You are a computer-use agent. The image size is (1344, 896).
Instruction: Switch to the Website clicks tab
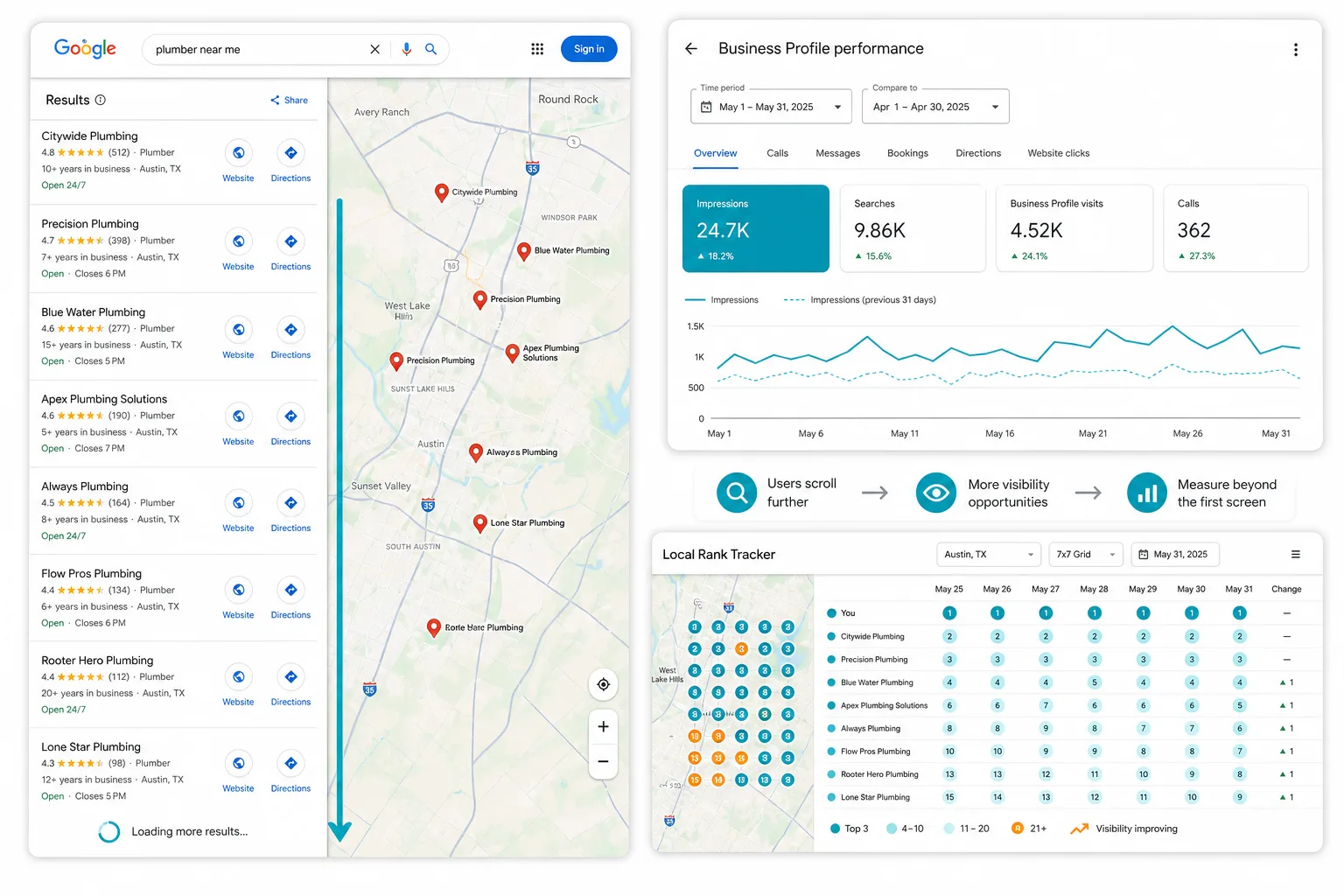click(x=1059, y=153)
